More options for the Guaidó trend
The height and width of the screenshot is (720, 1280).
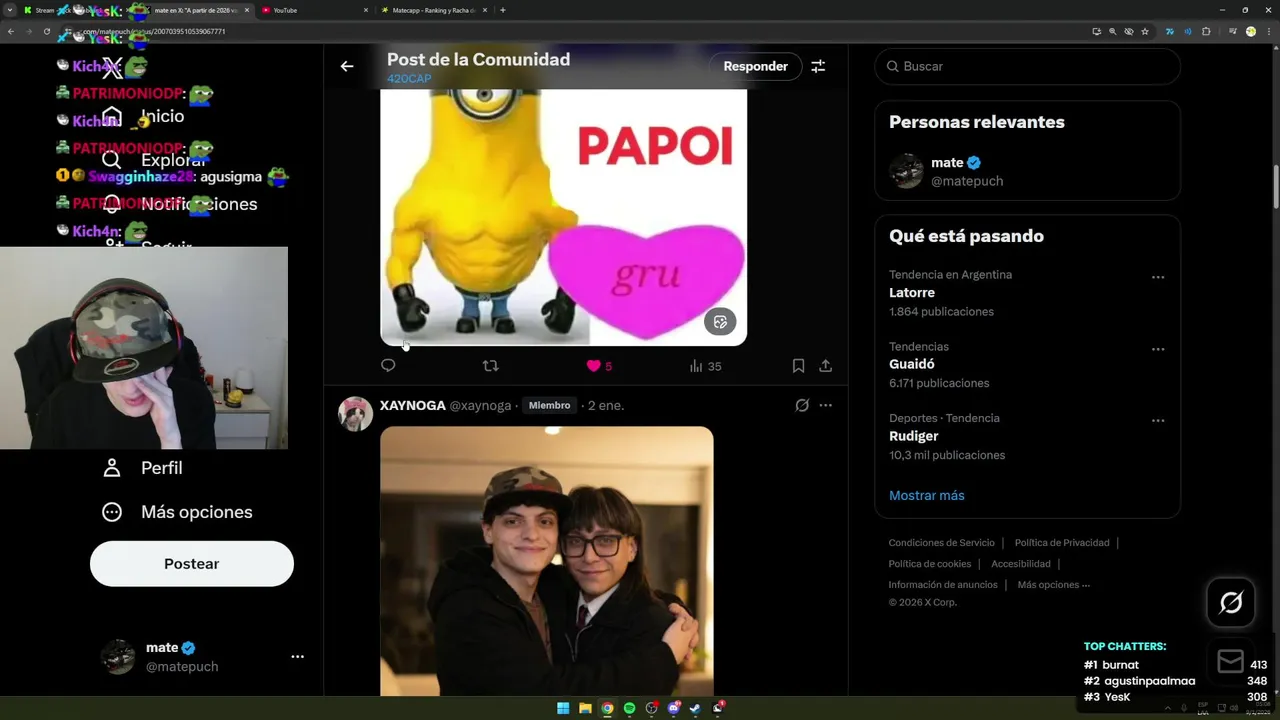click(x=1158, y=349)
